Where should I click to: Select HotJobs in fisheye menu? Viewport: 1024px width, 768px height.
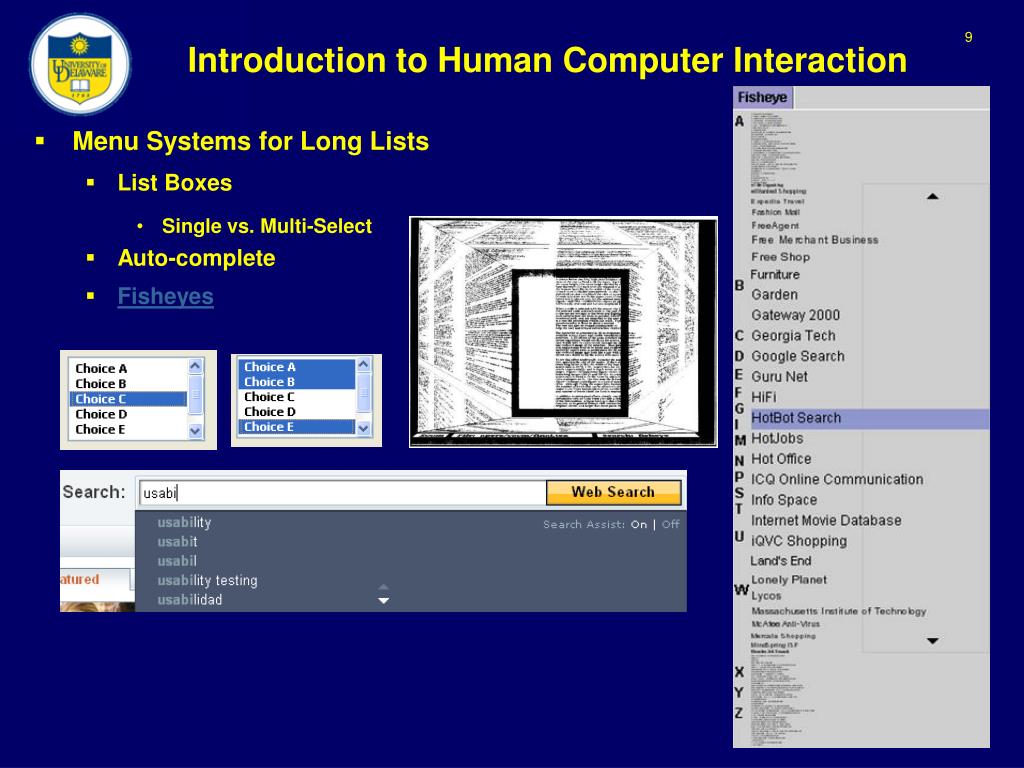[x=777, y=439]
